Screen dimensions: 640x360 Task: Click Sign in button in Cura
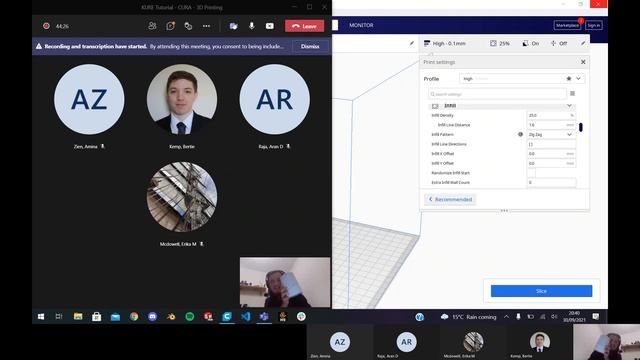pyautogui.click(x=593, y=25)
